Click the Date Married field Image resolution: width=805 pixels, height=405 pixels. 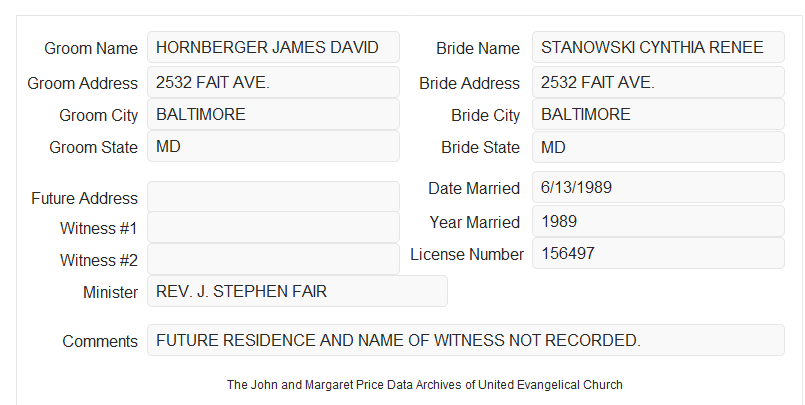click(x=658, y=187)
